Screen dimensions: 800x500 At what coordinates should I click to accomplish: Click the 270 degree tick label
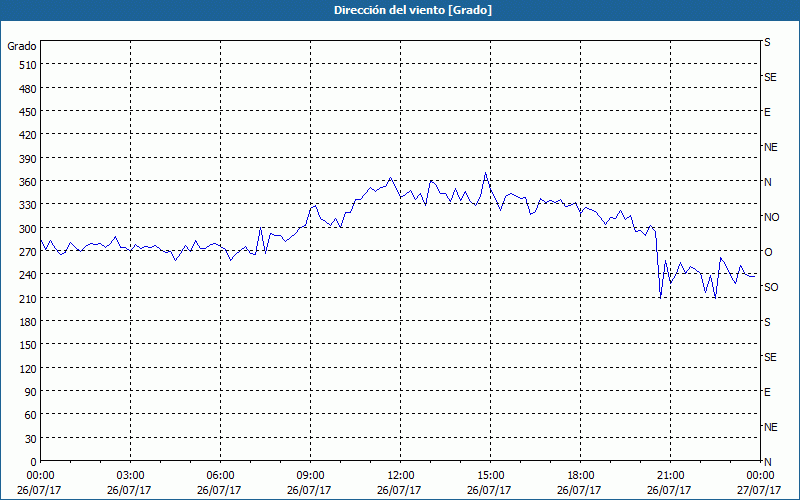[x=28, y=252]
